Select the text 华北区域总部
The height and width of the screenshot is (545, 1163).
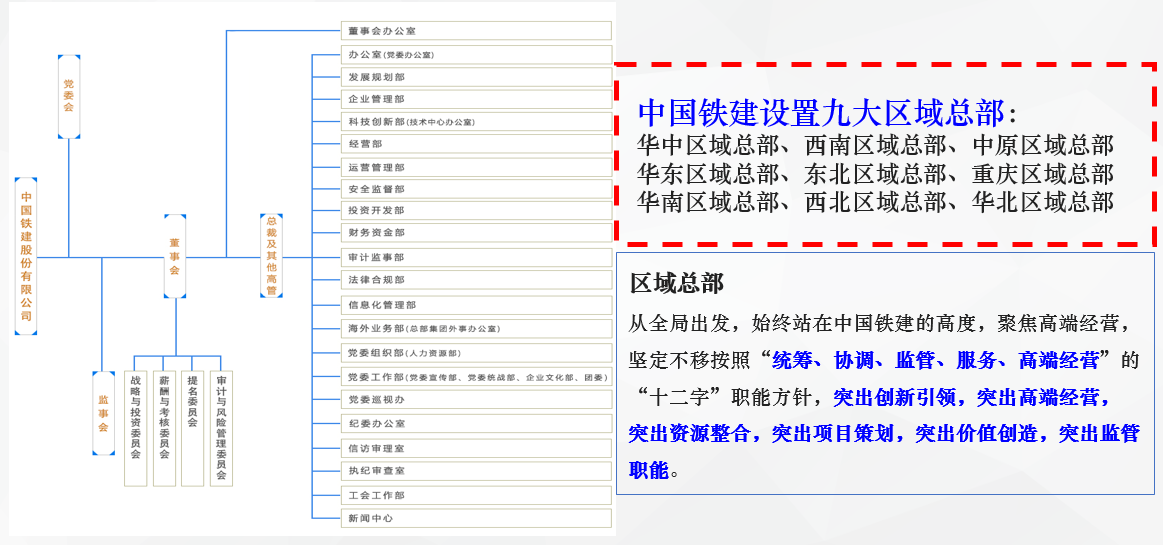[x=1043, y=201]
